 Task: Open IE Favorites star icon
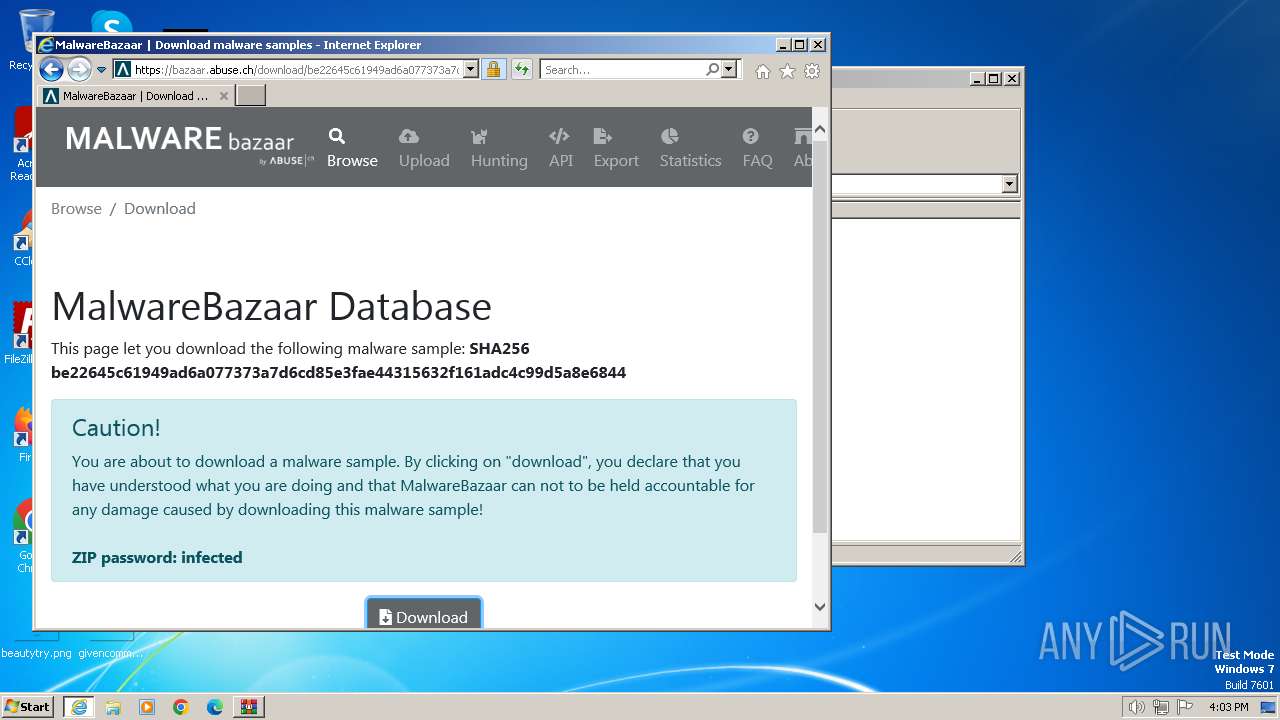point(787,71)
